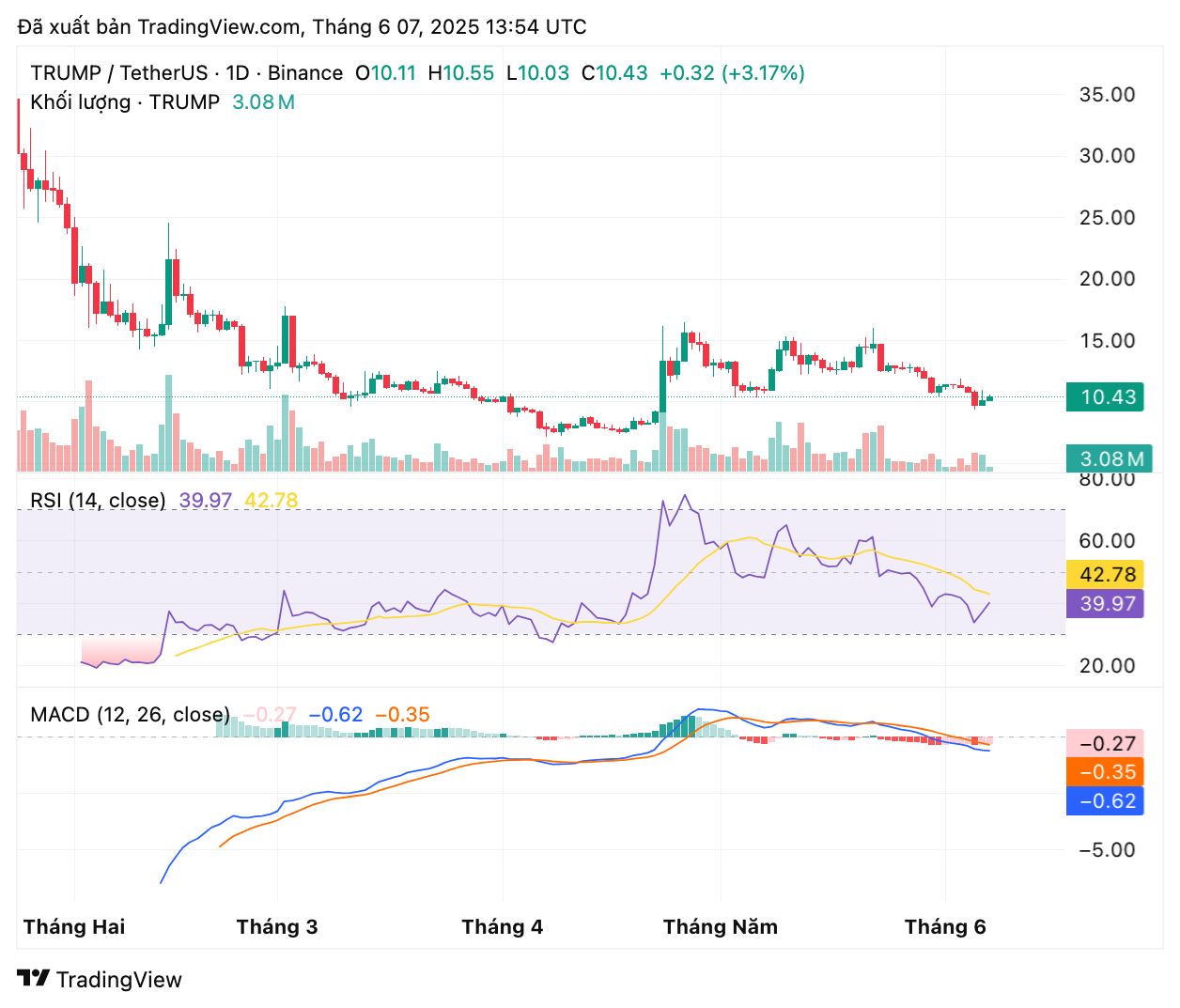
Task: Click the 35.00 price scale label
Action: (x=1107, y=95)
